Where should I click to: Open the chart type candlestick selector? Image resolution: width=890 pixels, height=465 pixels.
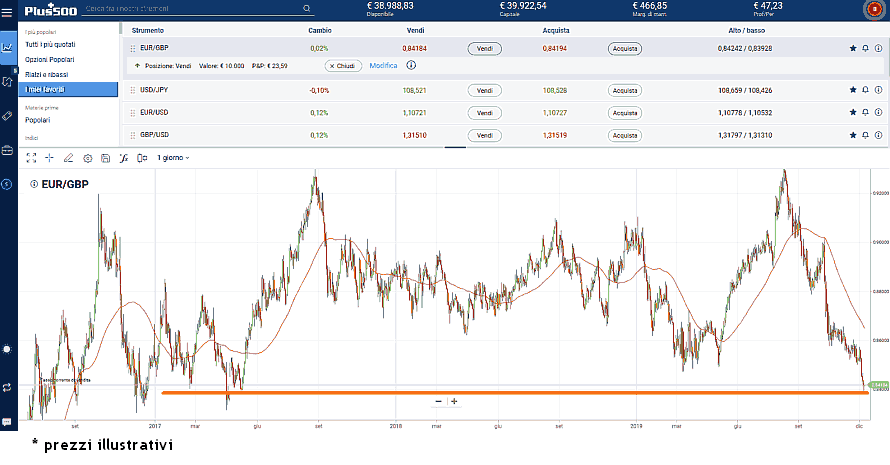coord(142,158)
